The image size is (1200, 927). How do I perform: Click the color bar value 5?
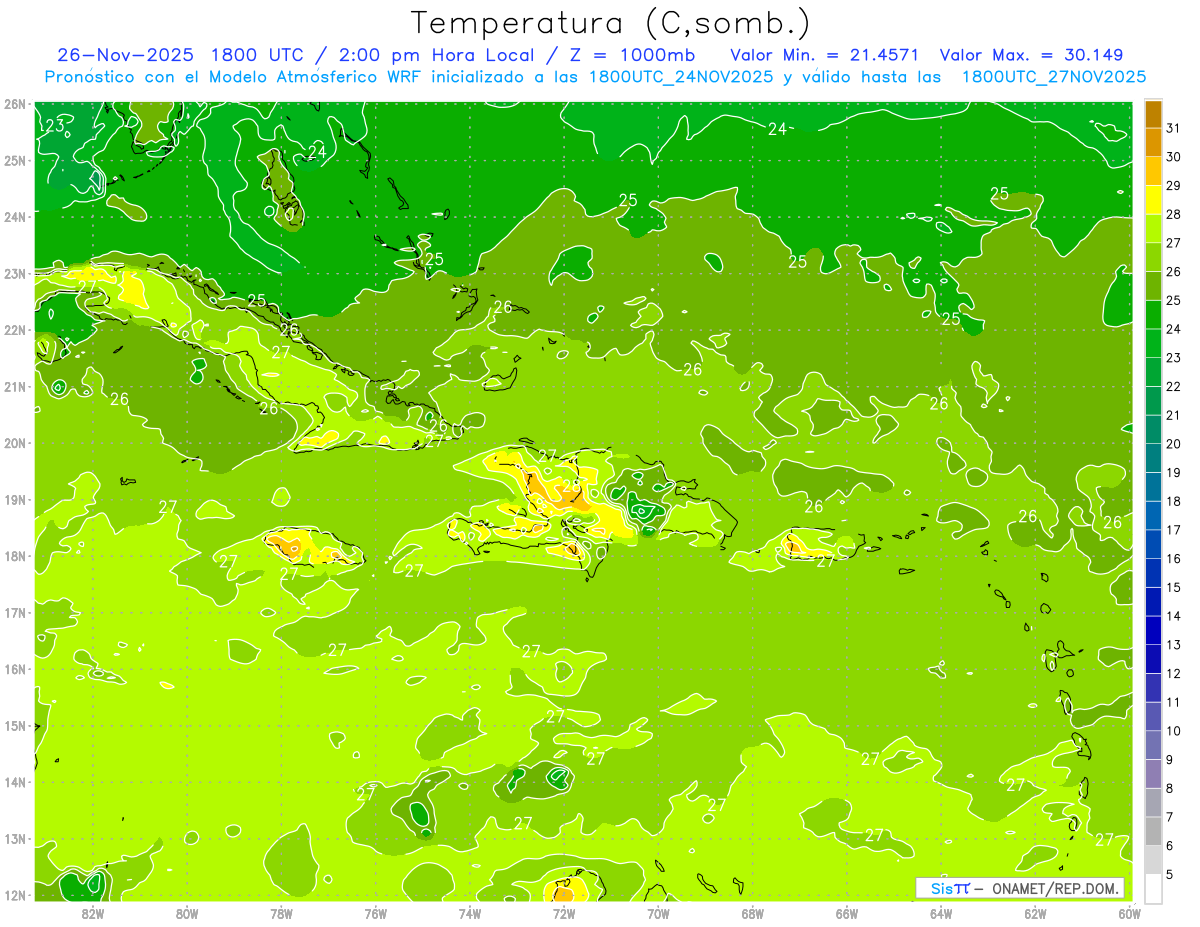1170,874
